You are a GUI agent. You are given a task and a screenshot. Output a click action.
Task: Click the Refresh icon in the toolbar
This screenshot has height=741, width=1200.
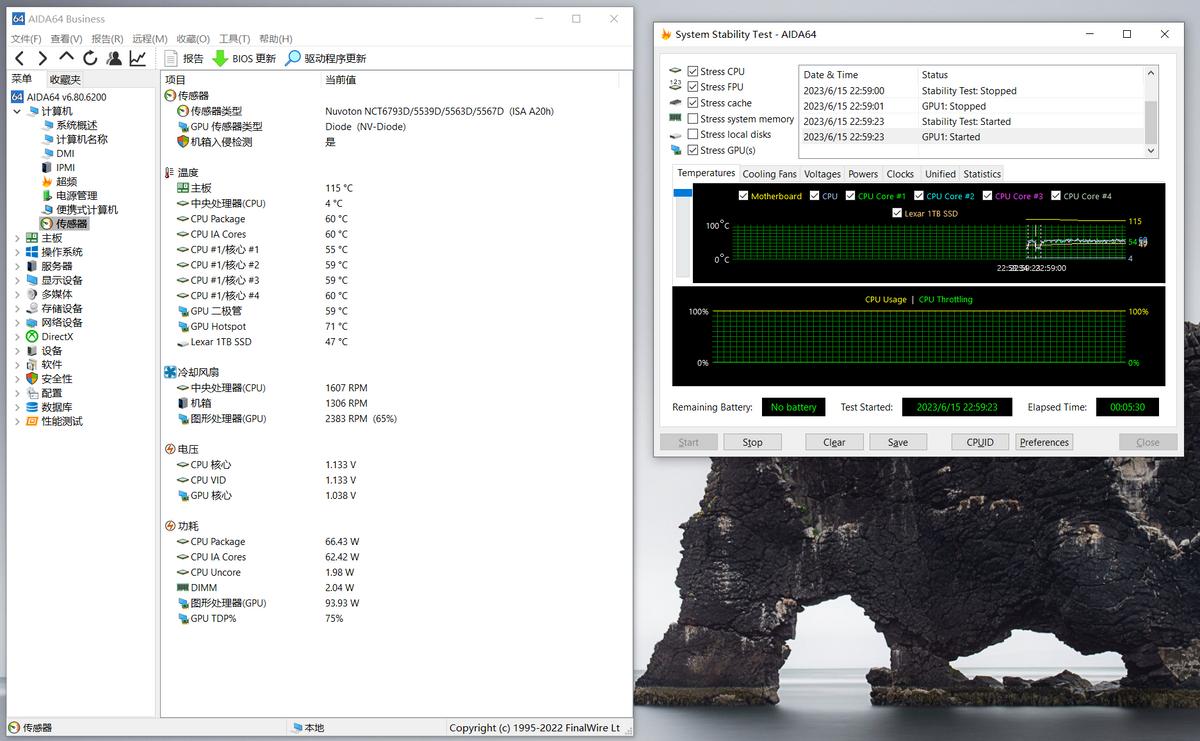tap(90, 58)
